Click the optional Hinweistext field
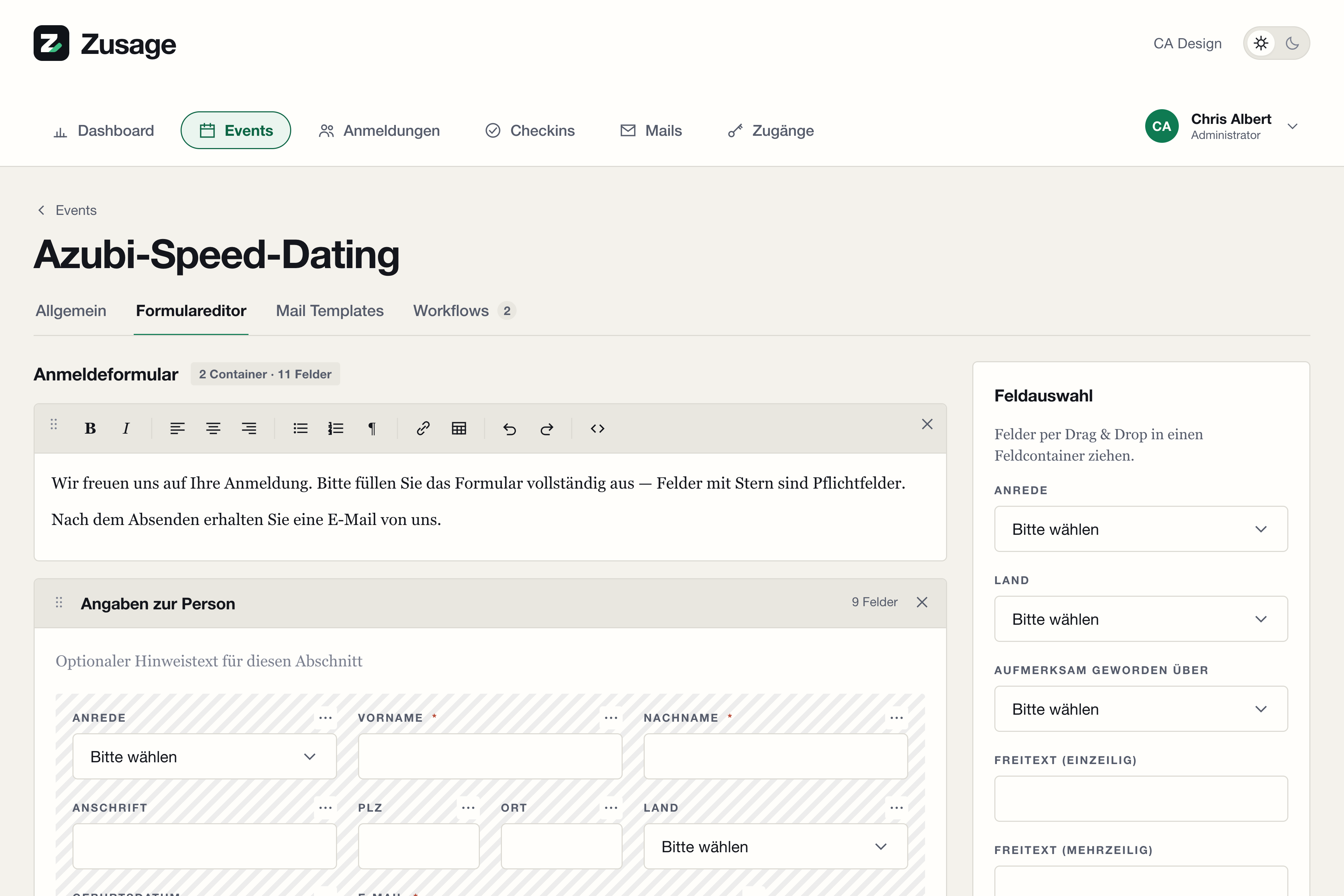This screenshot has width=1344, height=896. [490, 661]
